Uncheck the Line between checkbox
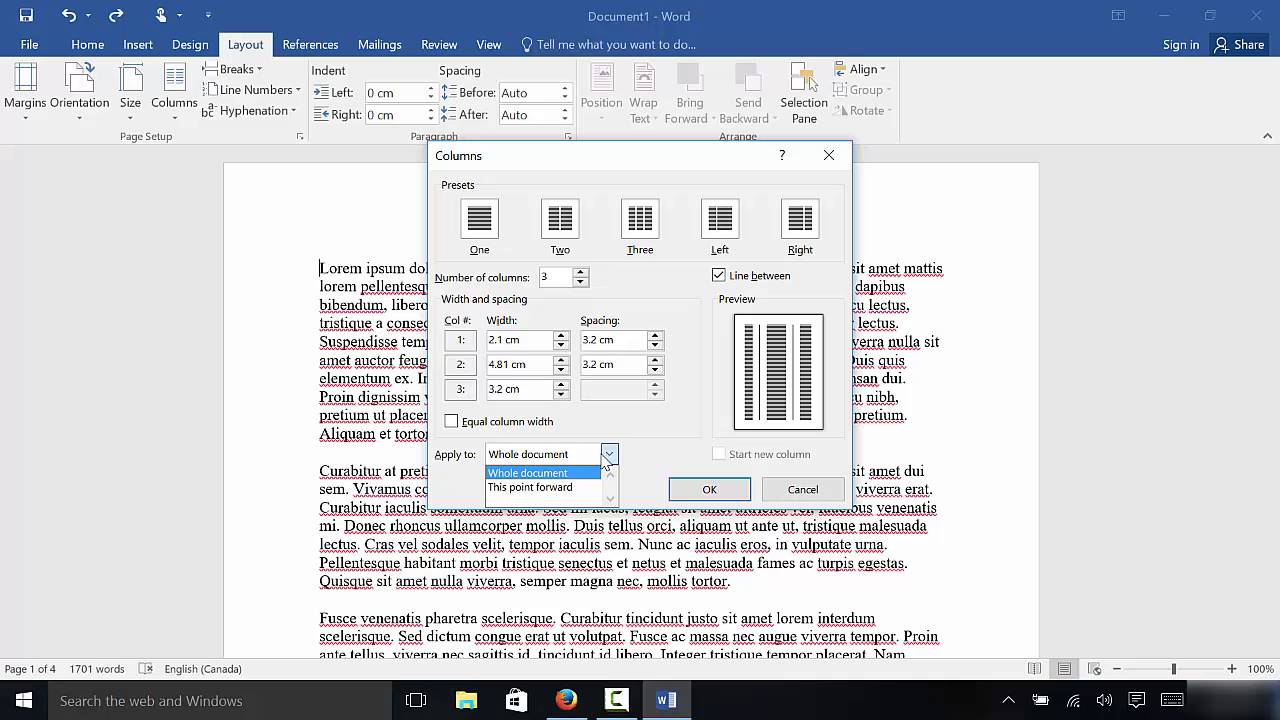The height and width of the screenshot is (720, 1280). coord(719,275)
